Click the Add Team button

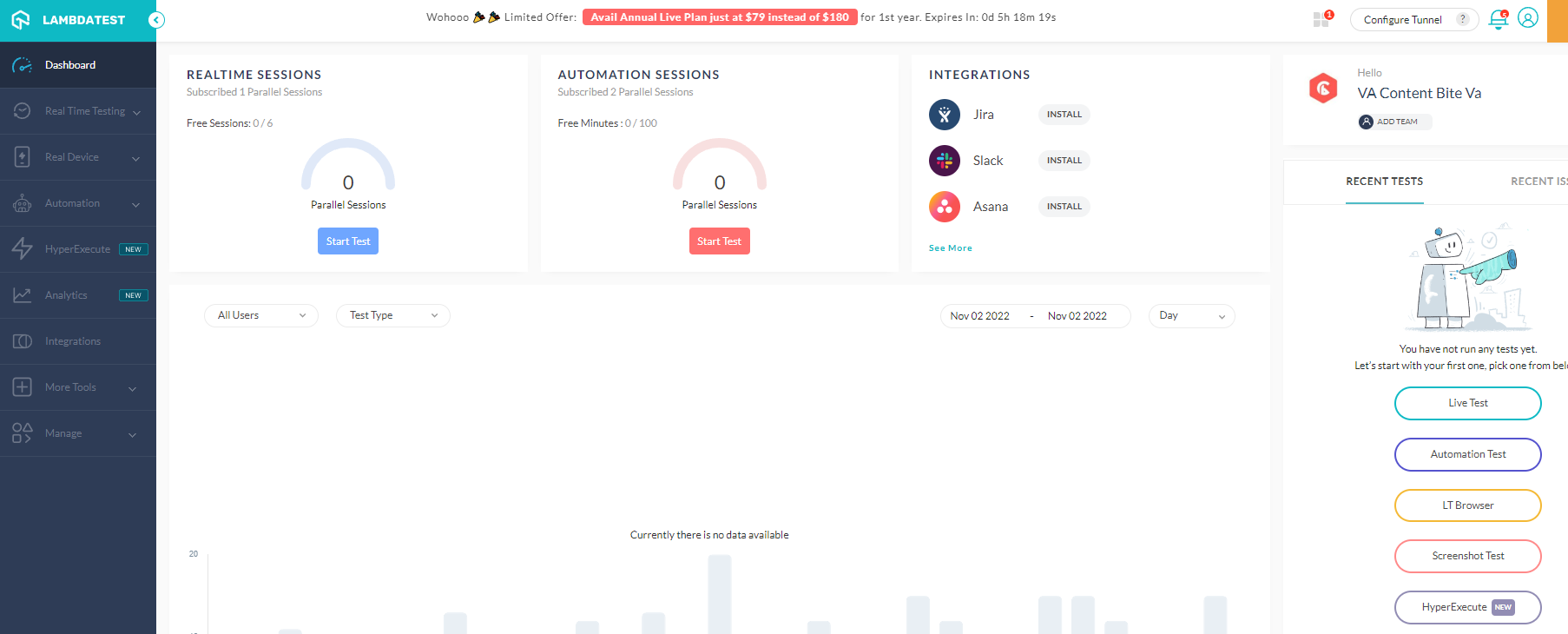pos(1395,122)
